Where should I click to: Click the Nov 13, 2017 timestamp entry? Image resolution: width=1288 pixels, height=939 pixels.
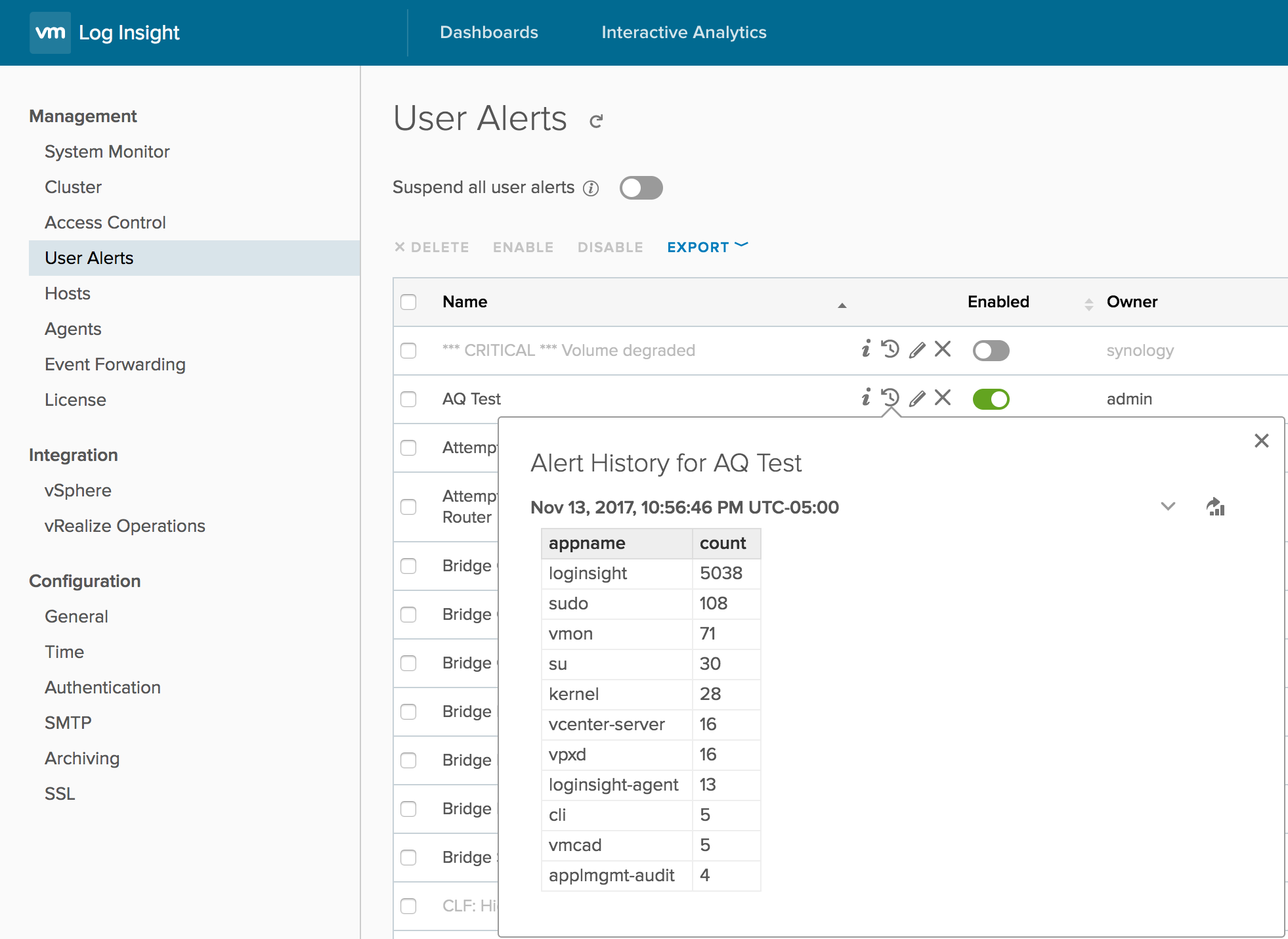(x=685, y=508)
